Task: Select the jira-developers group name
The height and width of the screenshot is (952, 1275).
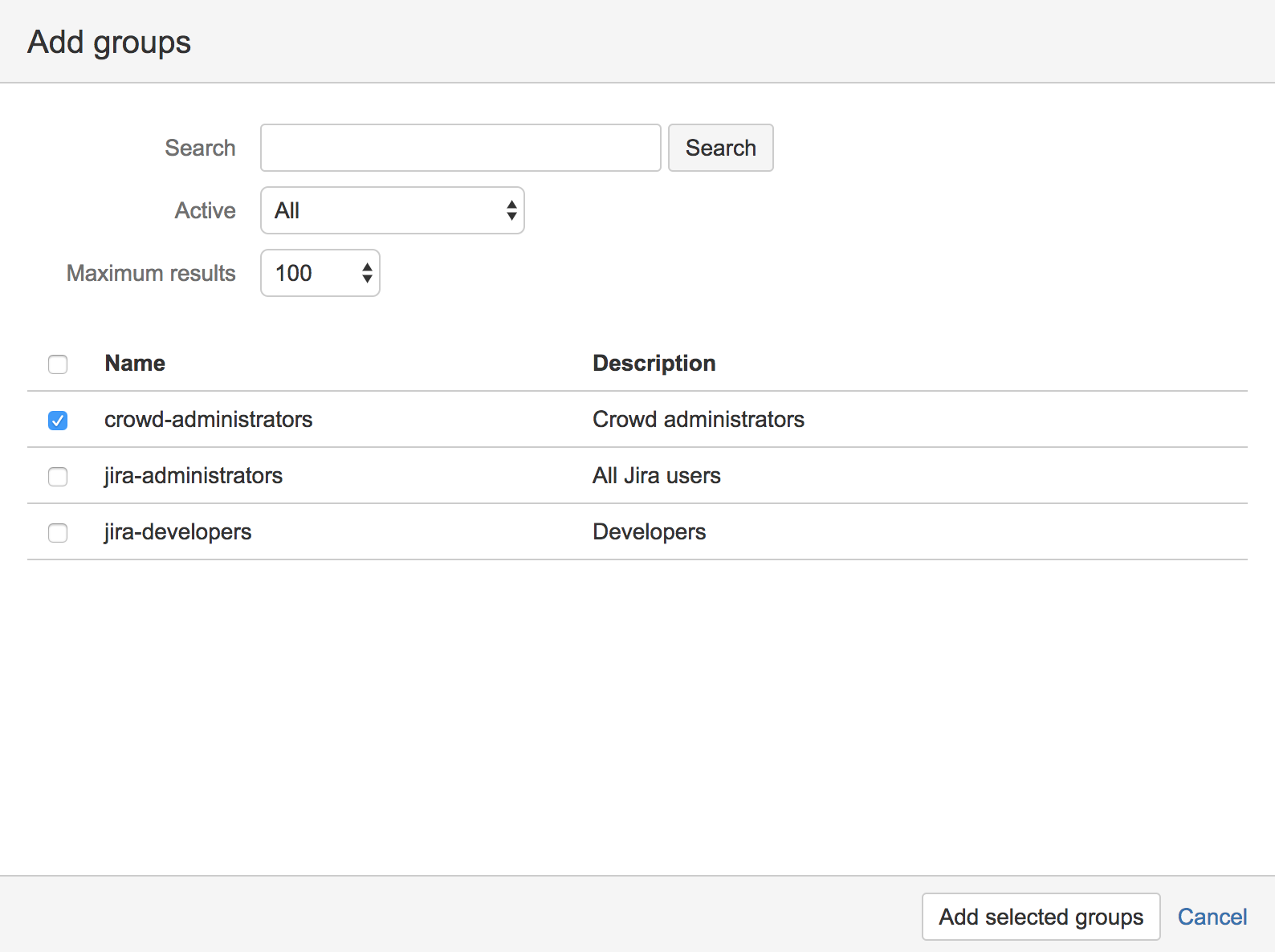Action: [x=177, y=532]
